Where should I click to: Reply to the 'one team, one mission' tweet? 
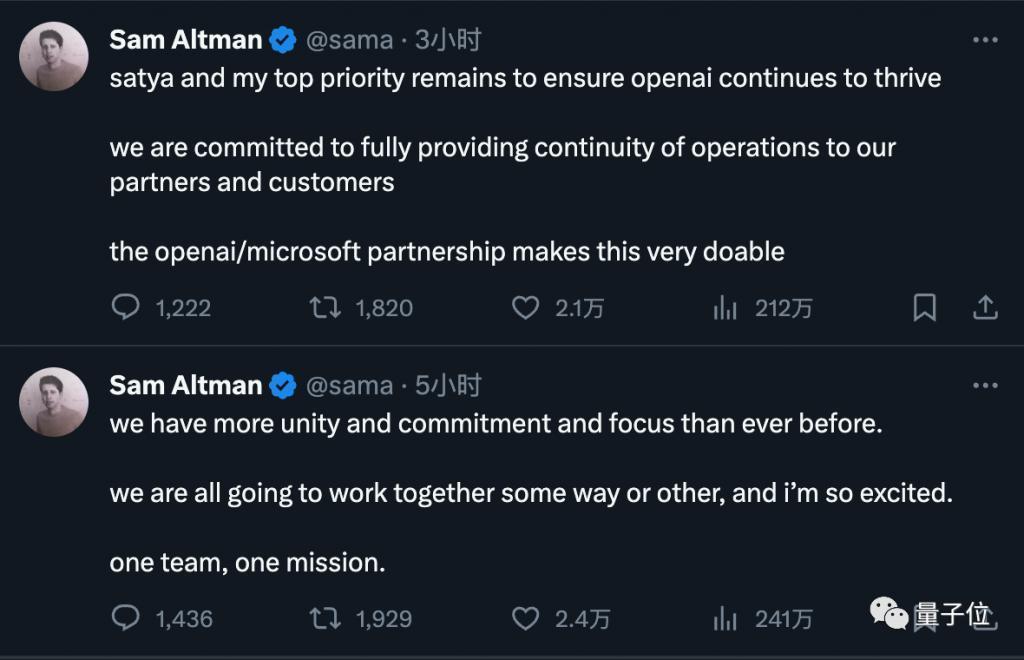click(x=125, y=619)
